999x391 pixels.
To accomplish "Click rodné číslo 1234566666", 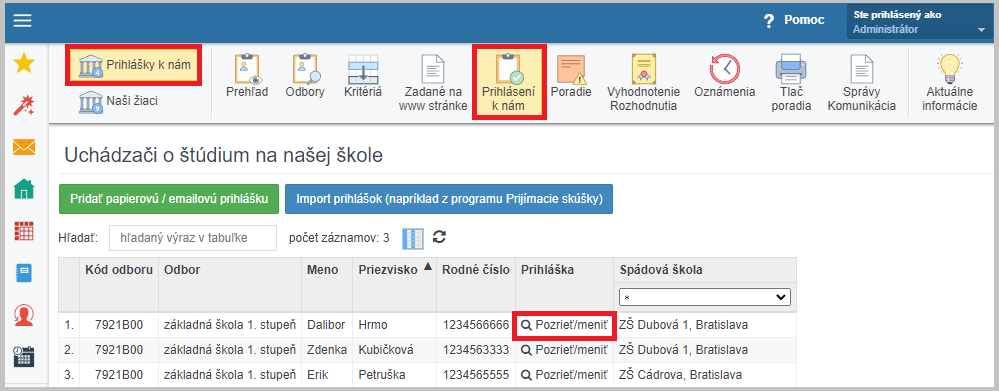I will 476,325.
